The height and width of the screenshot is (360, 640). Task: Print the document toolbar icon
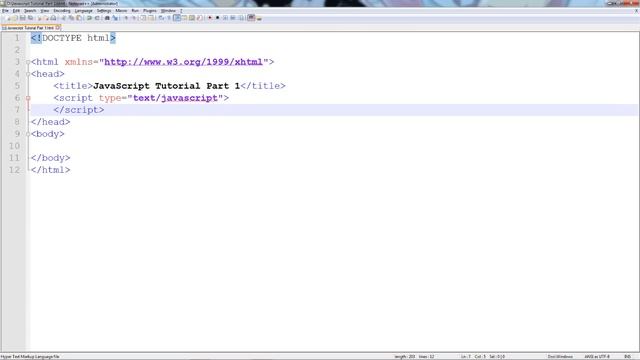tap(53, 18)
